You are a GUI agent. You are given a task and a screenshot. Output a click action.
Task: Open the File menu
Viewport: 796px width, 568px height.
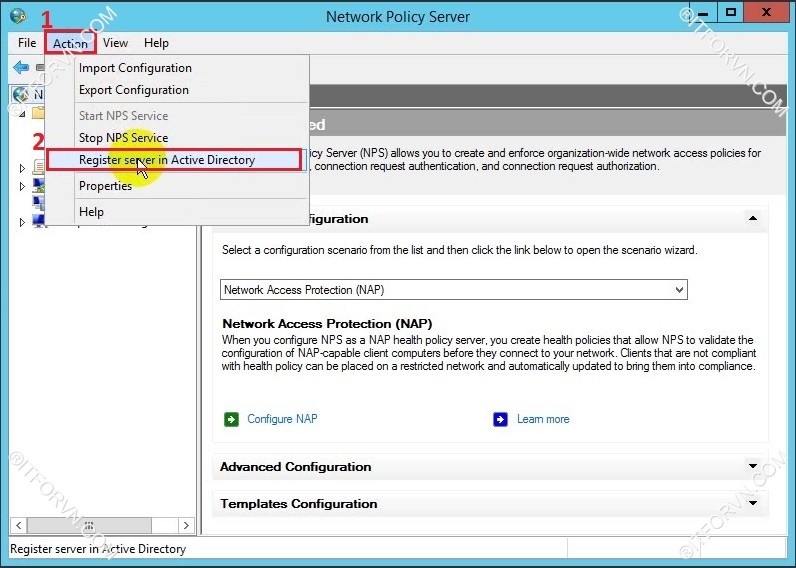click(27, 43)
